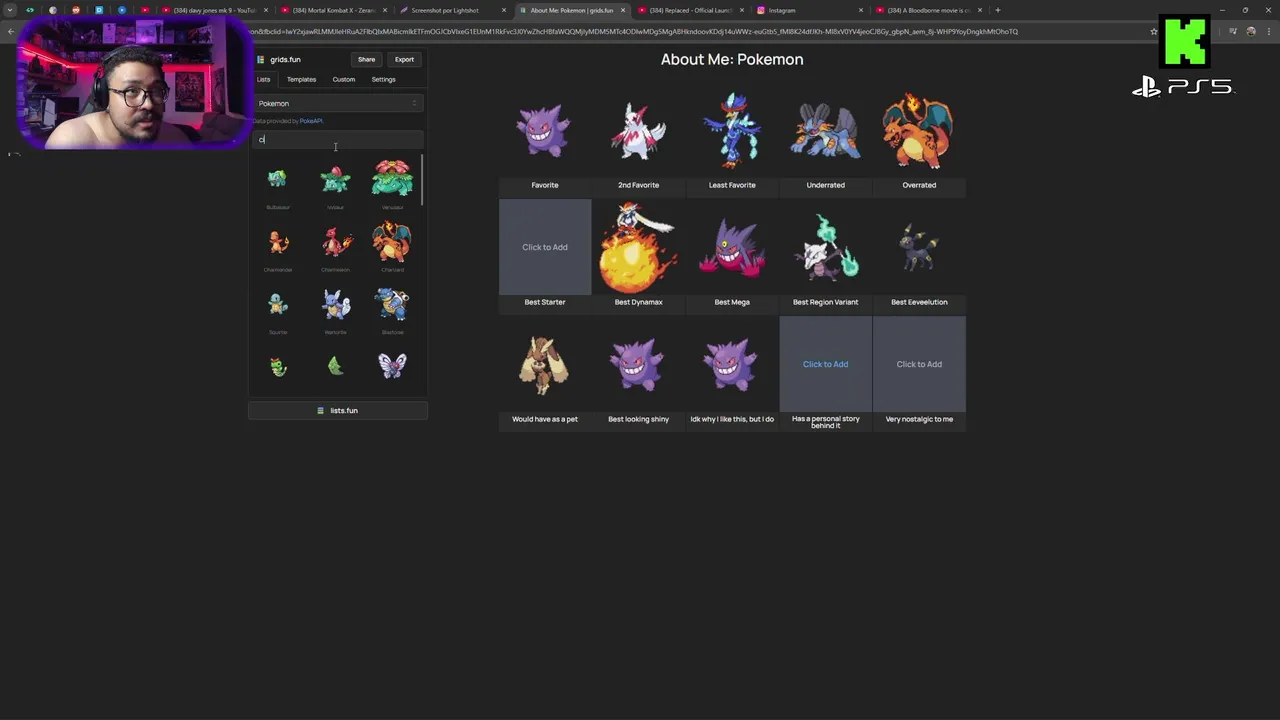Switch to Replaced Official Launch tab
1280x720 pixels.
(690, 10)
